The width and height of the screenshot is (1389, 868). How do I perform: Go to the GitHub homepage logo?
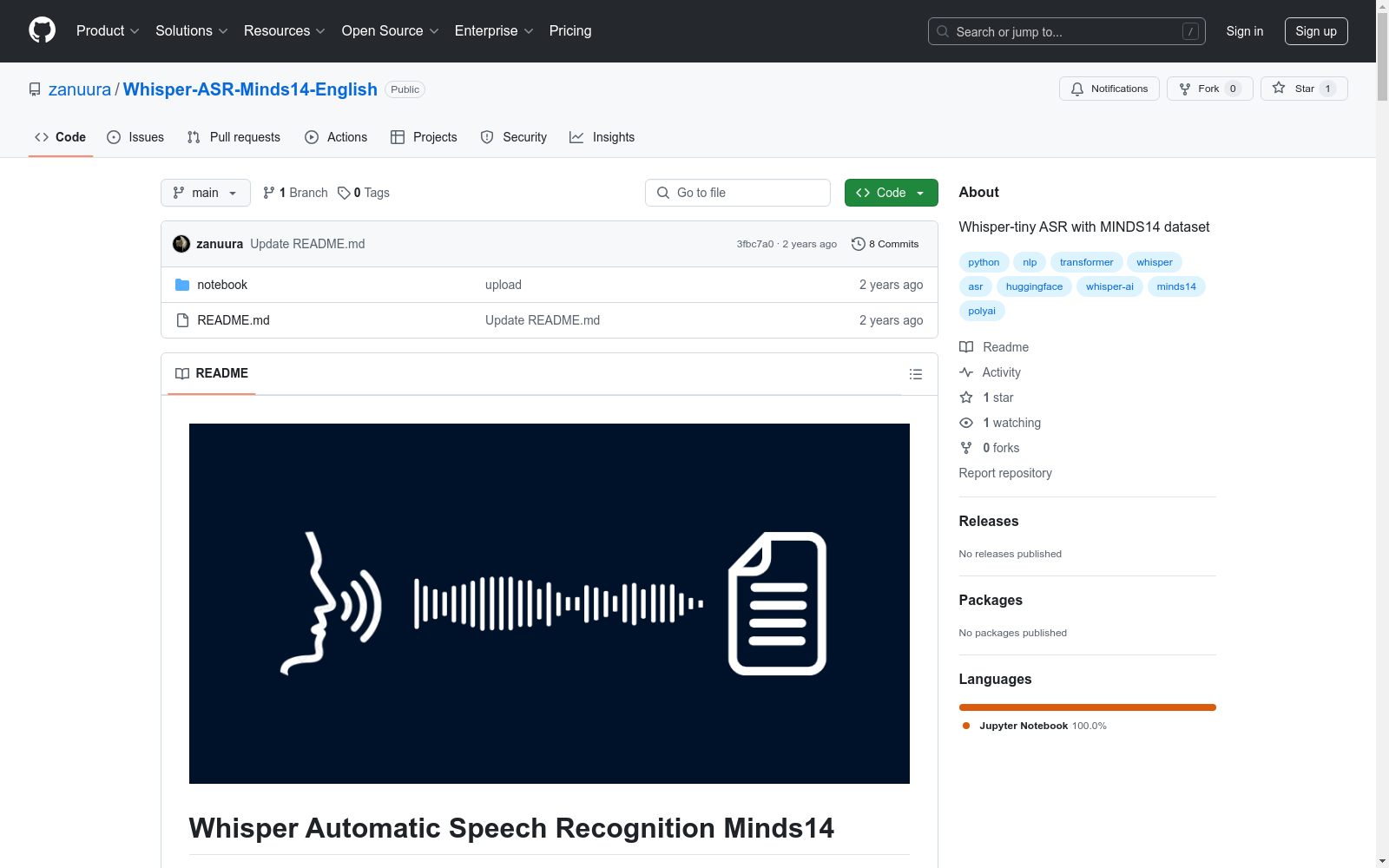click(42, 30)
